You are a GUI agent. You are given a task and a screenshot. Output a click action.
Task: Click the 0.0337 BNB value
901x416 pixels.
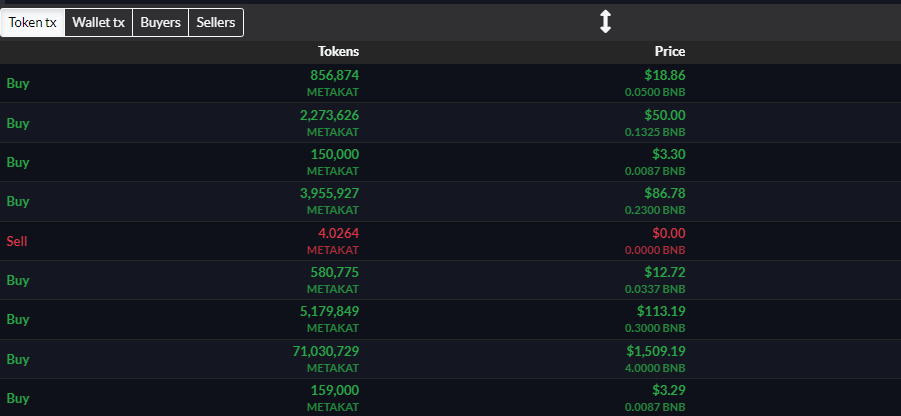pyautogui.click(x=655, y=289)
